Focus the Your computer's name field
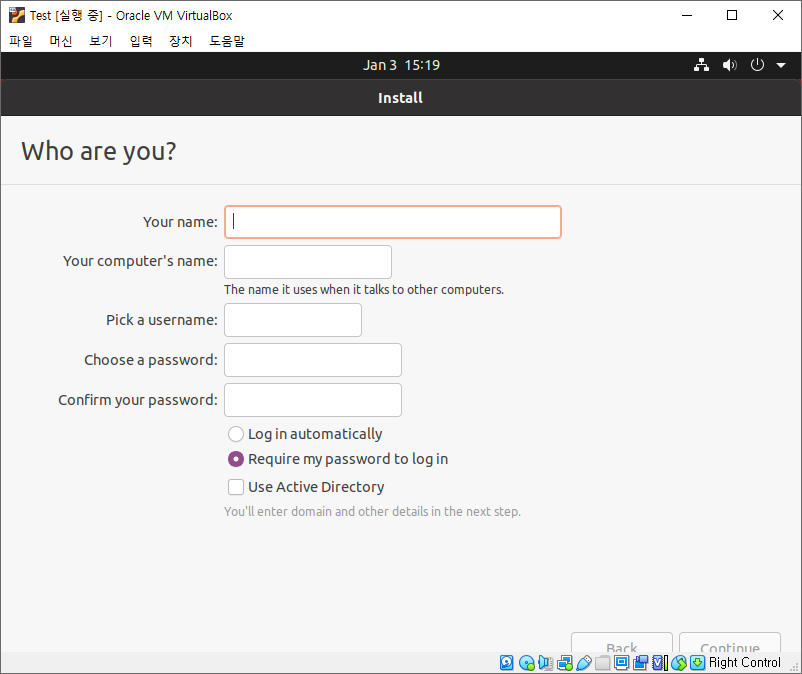802x674 pixels. 308,262
